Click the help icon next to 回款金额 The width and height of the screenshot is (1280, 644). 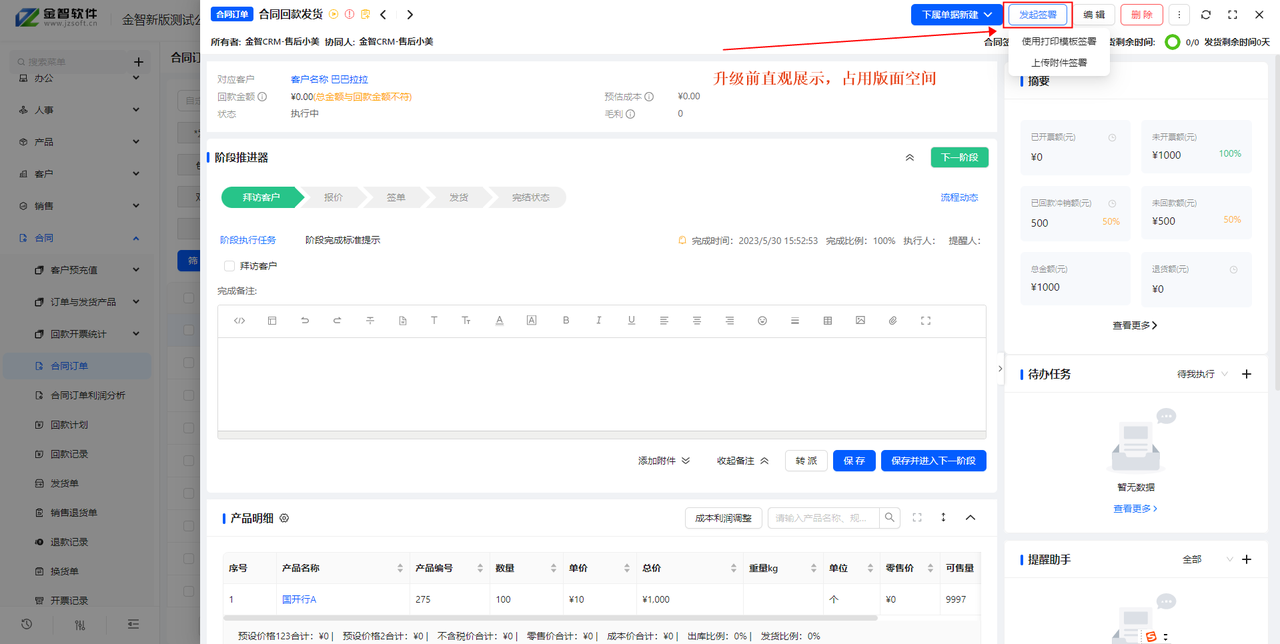262,97
